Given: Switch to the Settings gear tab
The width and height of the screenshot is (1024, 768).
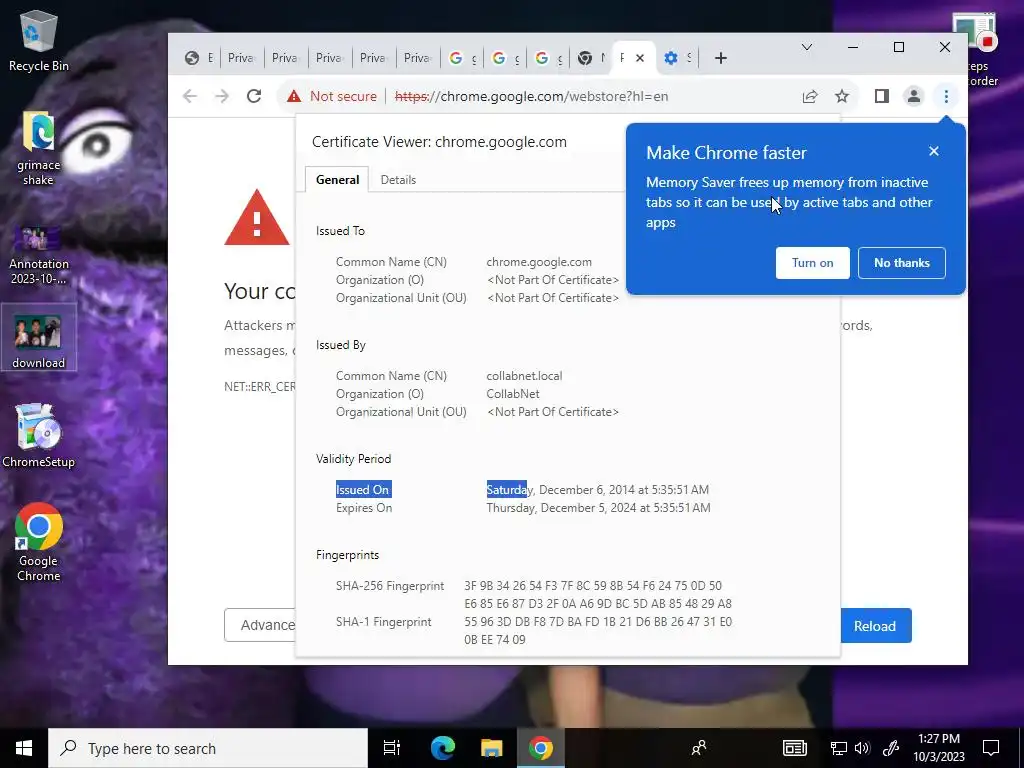Looking at the screenshot, I should coord(677,58).
